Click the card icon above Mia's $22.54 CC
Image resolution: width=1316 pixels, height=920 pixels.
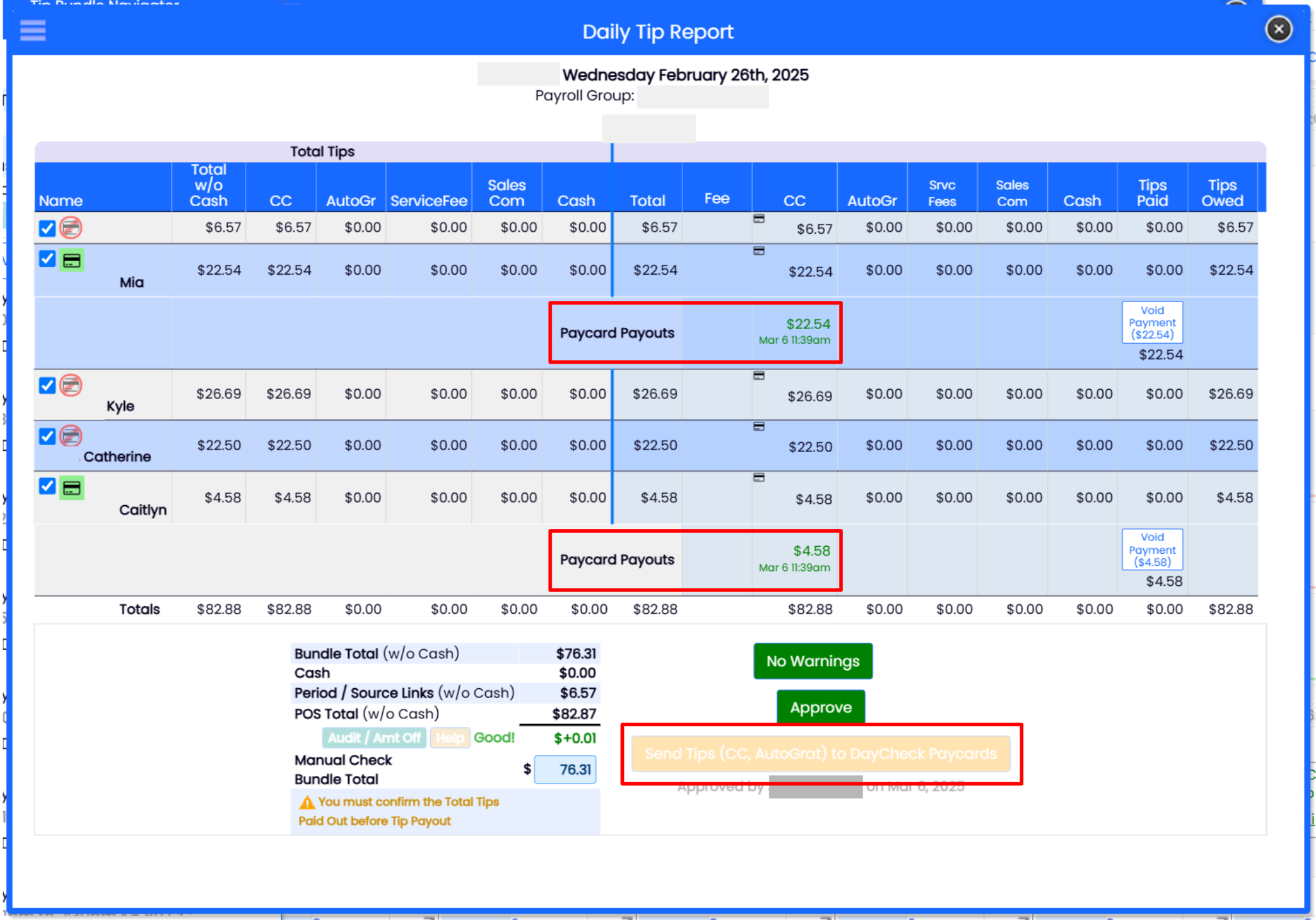click(758, 251)
